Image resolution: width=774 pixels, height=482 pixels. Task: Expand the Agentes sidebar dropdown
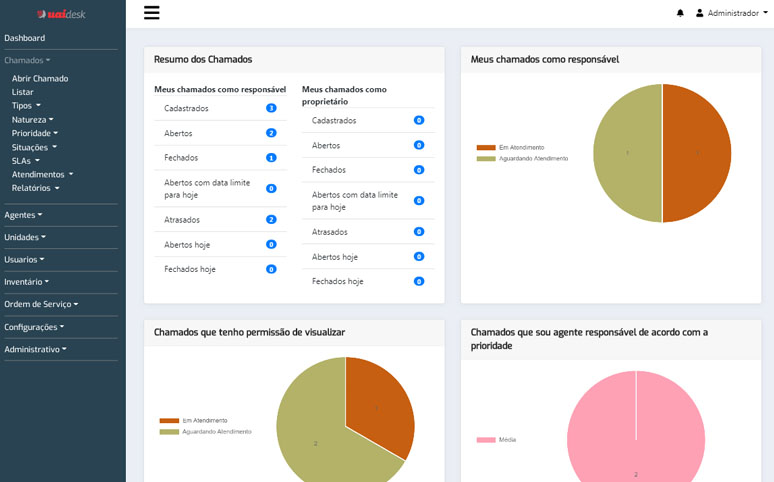[x=24, y=215]
